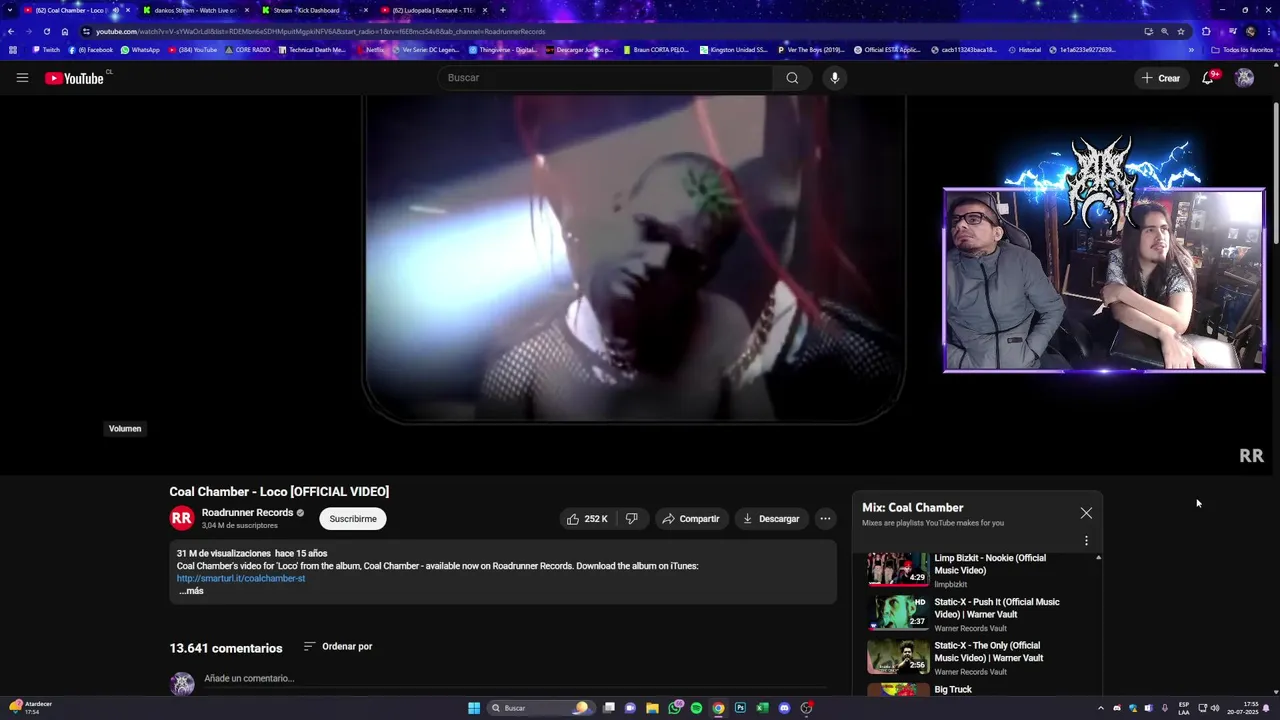Close the Mix: Coal Chamber playlist panel
Viewport: 1280px width, 720px height.
point(1086,513)
